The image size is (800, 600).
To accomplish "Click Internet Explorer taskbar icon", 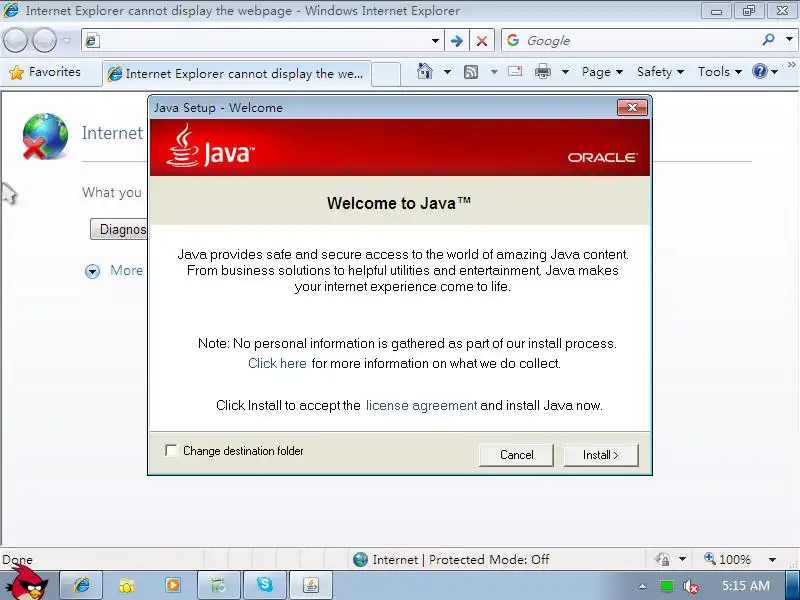I will click(x=81, y=585).
